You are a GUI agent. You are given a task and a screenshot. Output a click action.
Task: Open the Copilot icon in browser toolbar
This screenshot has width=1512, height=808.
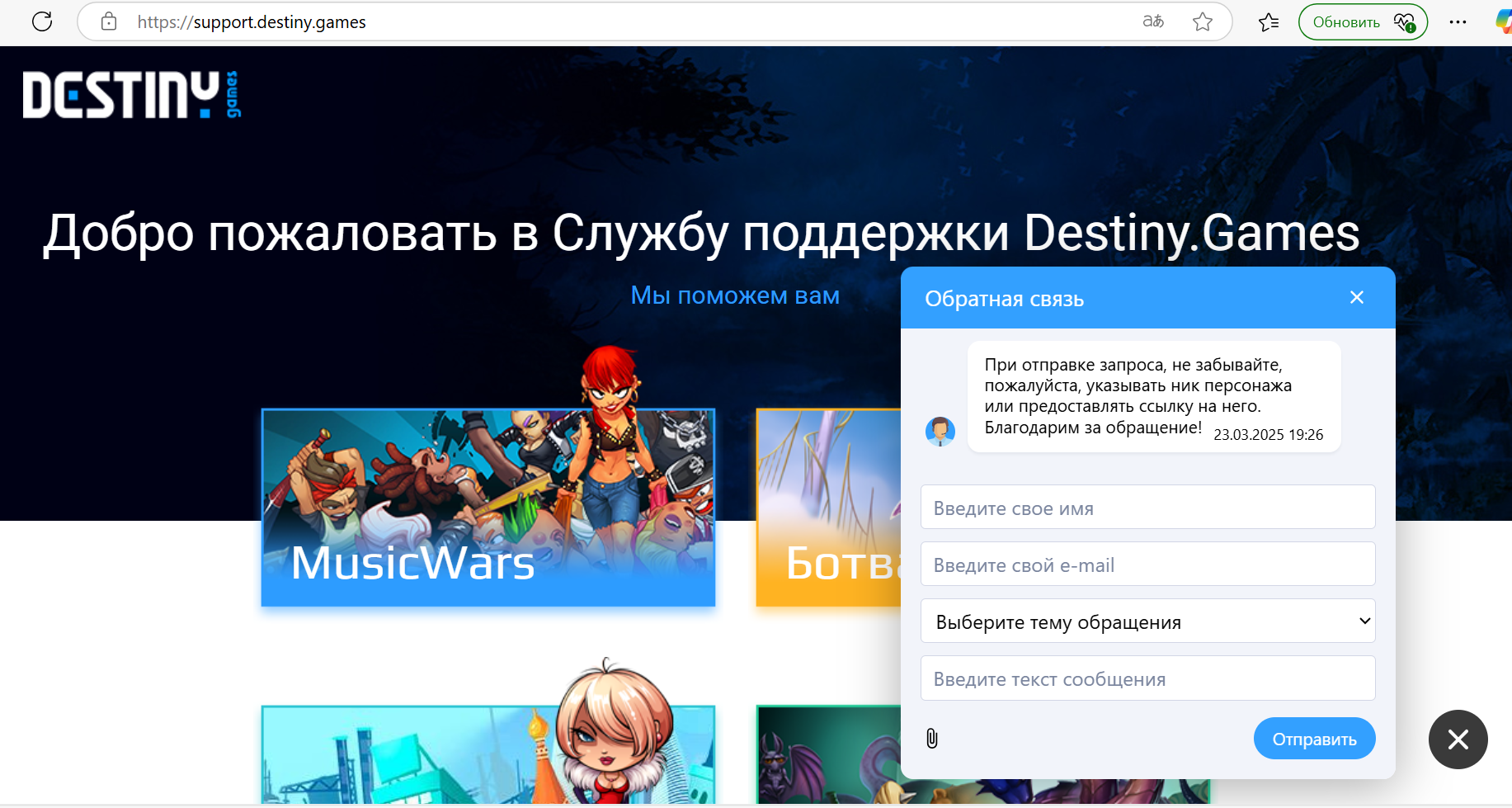pos(1504,21)
